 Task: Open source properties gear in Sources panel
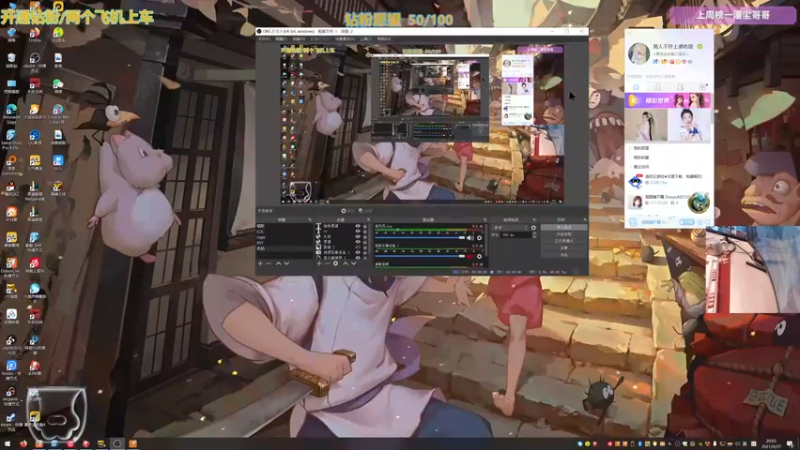[x=336, y=263]
